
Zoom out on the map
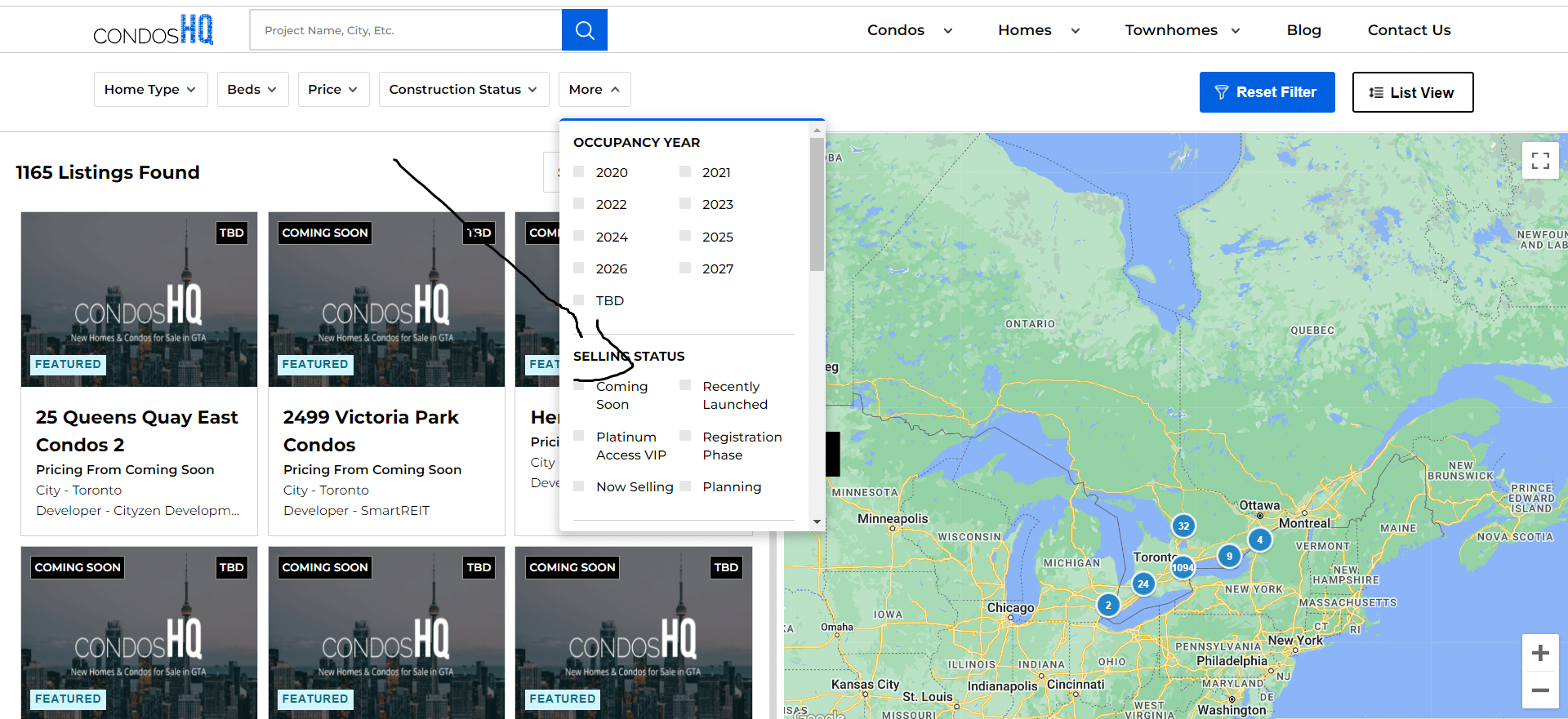tap(1540, 690)
